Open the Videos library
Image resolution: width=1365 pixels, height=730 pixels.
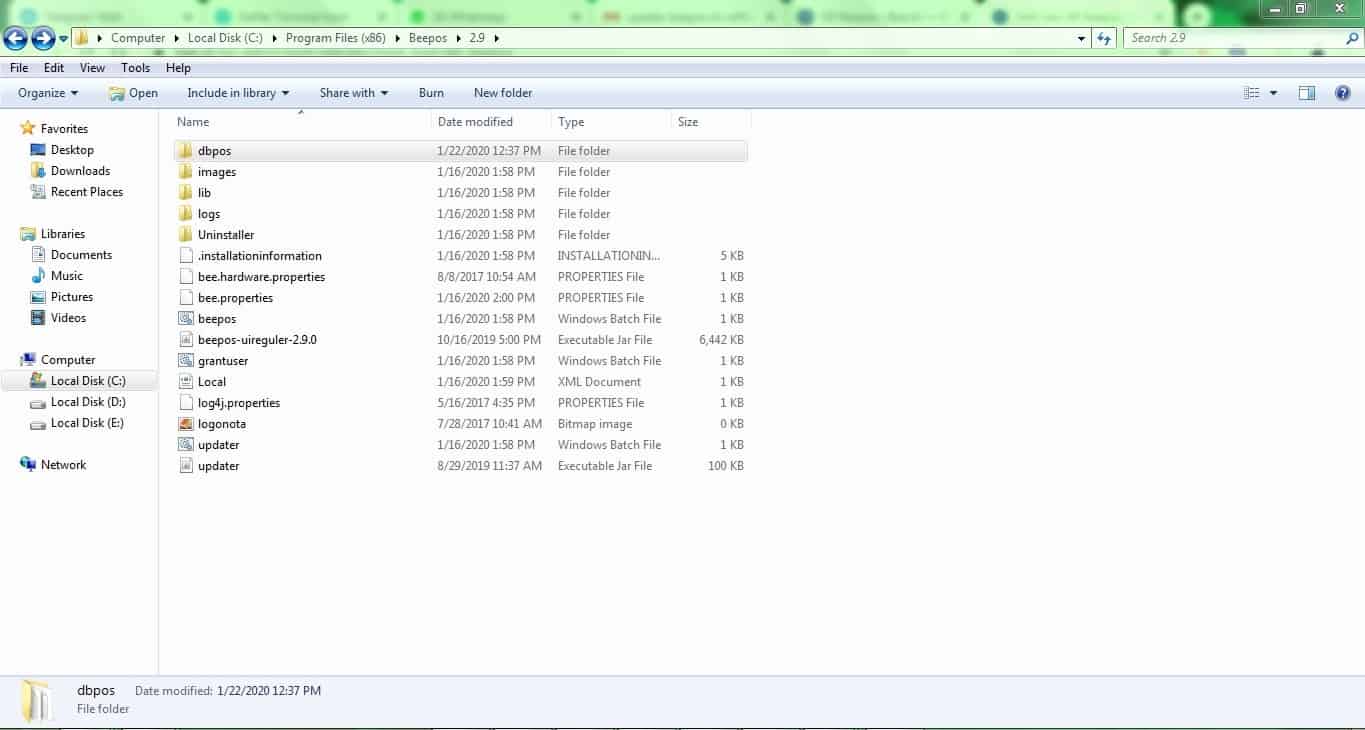(x=68, y=318)
